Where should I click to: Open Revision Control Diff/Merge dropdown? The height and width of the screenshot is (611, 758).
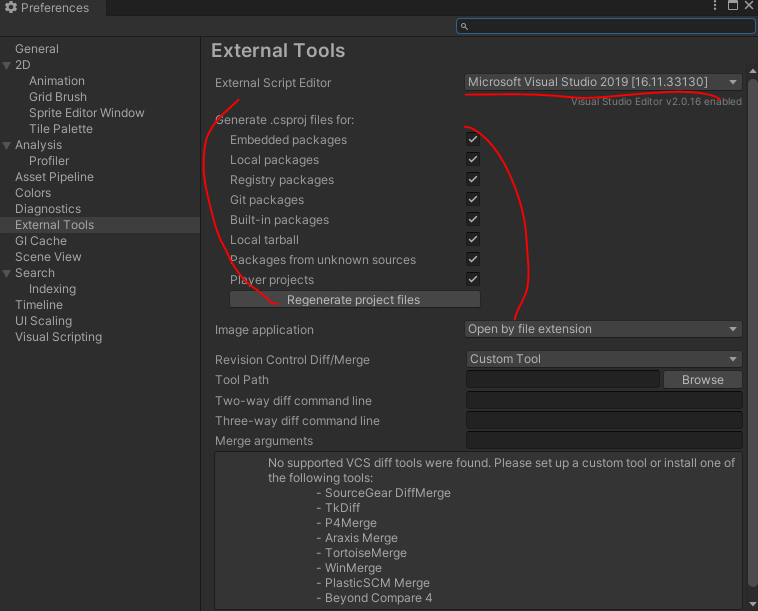(x=604, y=359)
